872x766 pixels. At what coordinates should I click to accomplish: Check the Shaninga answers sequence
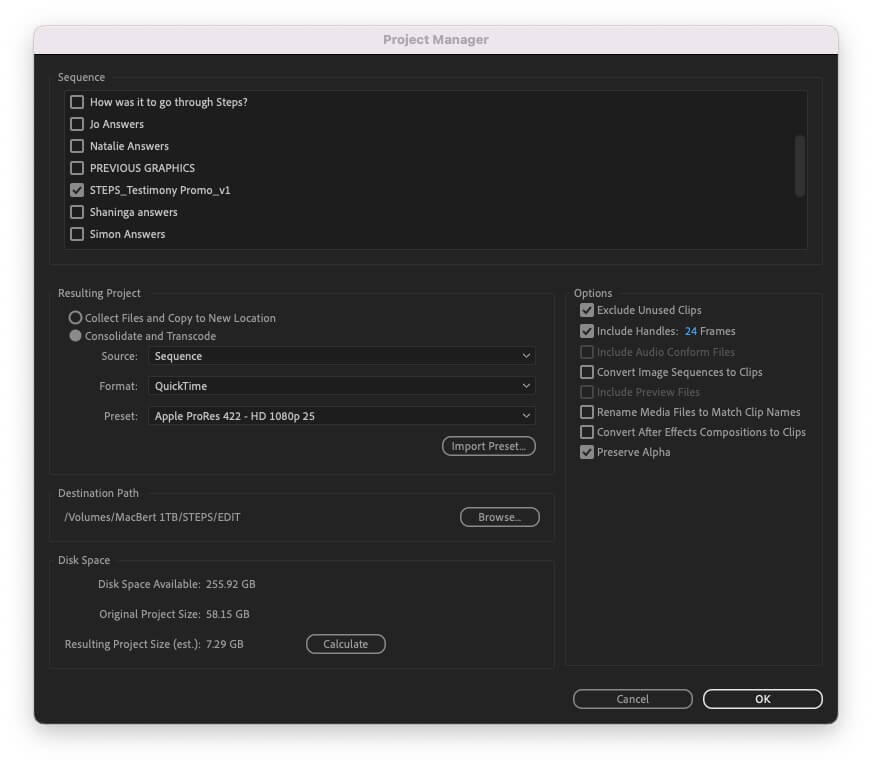tap(77, 212)
